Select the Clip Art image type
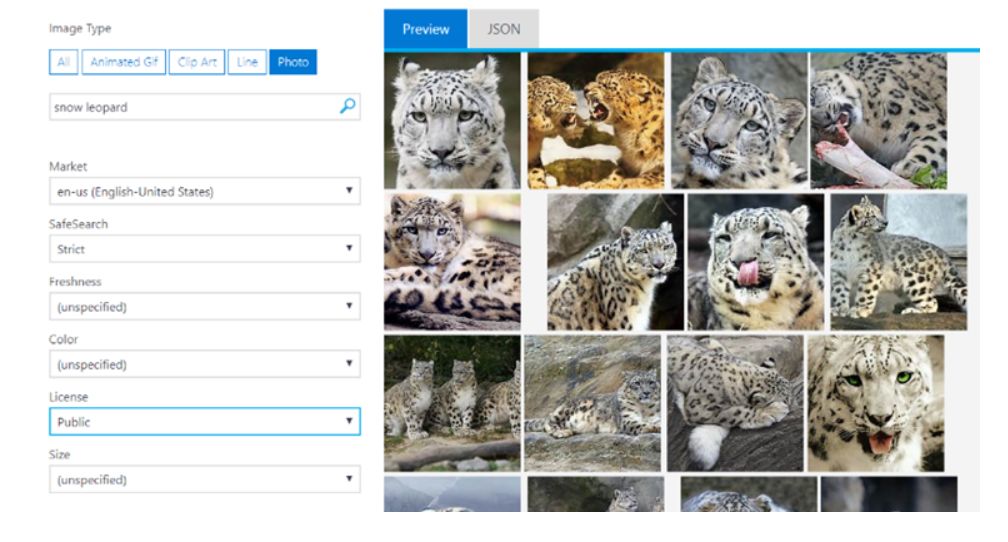Image resolution: width=1008 pixels, height=542 pixels. (x=195, y=62)
